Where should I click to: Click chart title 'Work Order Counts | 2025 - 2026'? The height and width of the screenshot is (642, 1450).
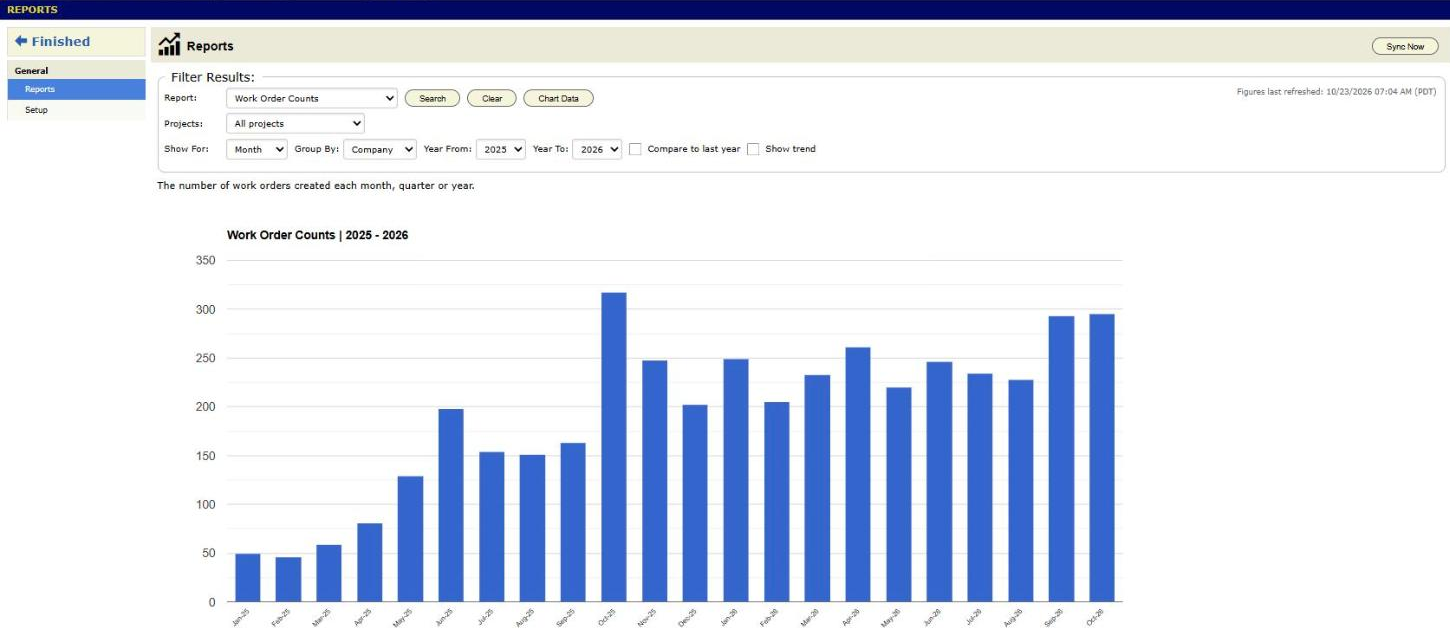317,235
